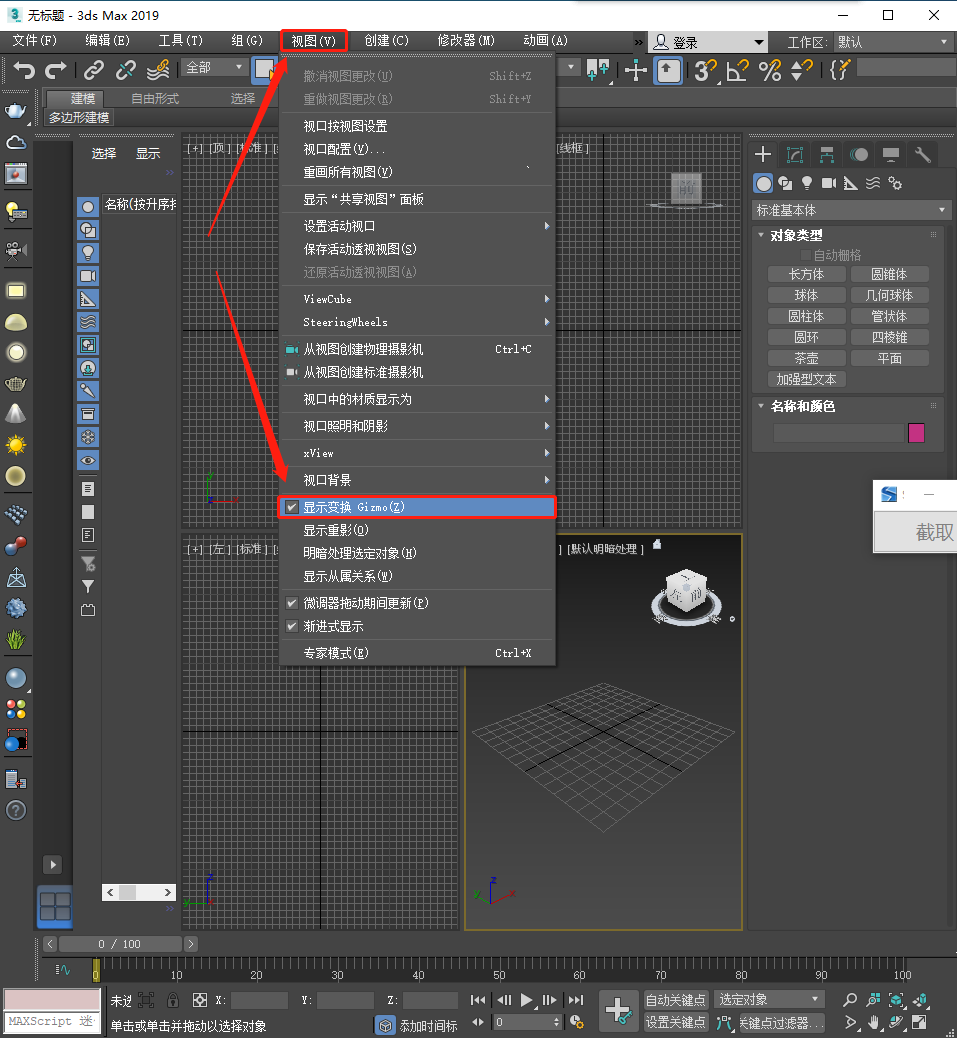This screenshot has width=957, height=1038.
Task: Click the Undo arrow in main toolbar
Action: pyautogui.click(x=23, y=70)
